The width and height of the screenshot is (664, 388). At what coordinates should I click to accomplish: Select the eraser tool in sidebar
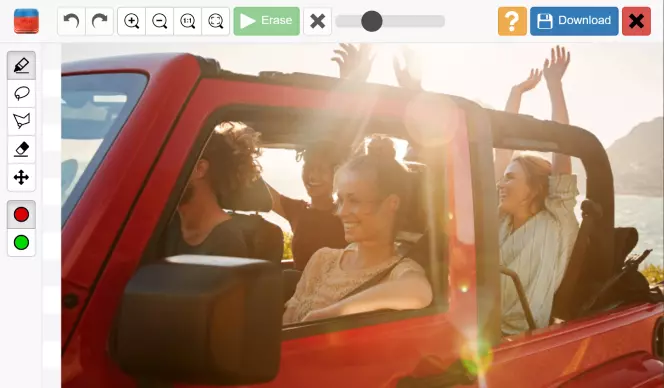click(21, 149)
